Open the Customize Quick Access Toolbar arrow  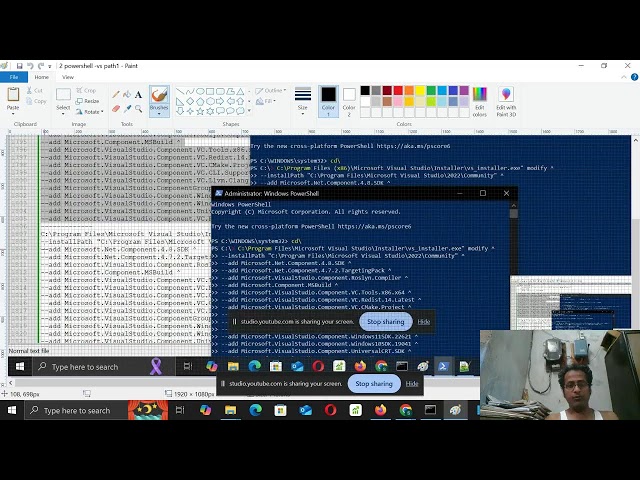50,66
